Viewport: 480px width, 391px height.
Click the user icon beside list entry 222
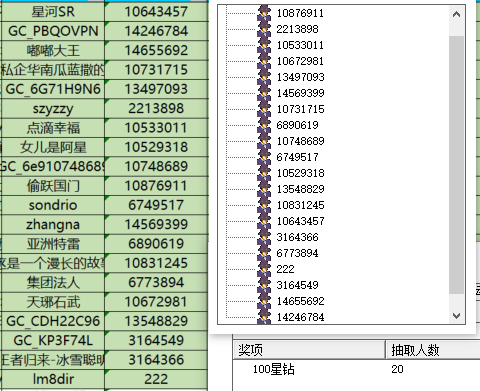tap(264, 269)
